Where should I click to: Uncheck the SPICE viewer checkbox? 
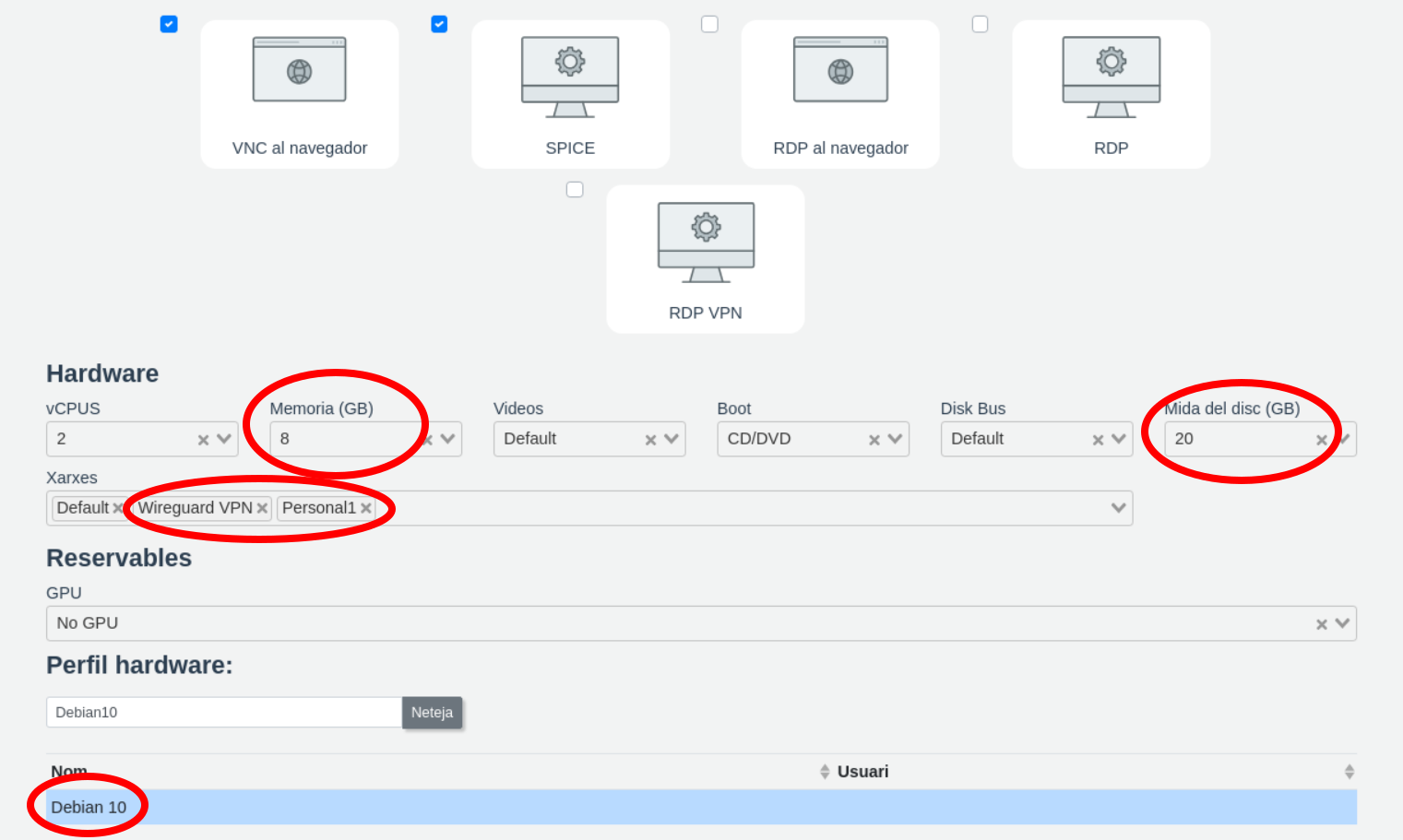click(x=439, y=24)
